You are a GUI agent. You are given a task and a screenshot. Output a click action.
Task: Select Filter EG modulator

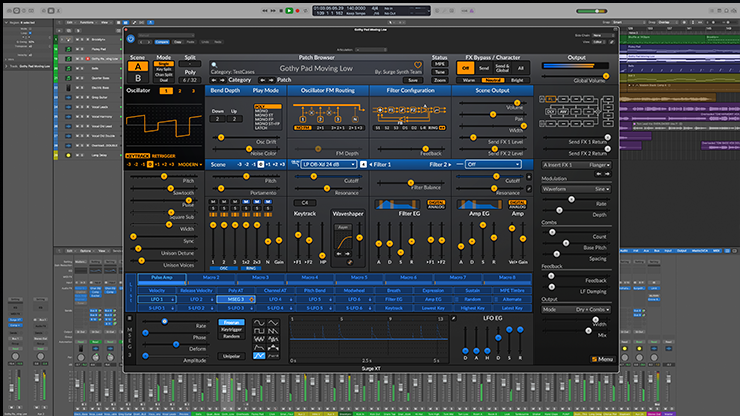(x=394, y=299)
